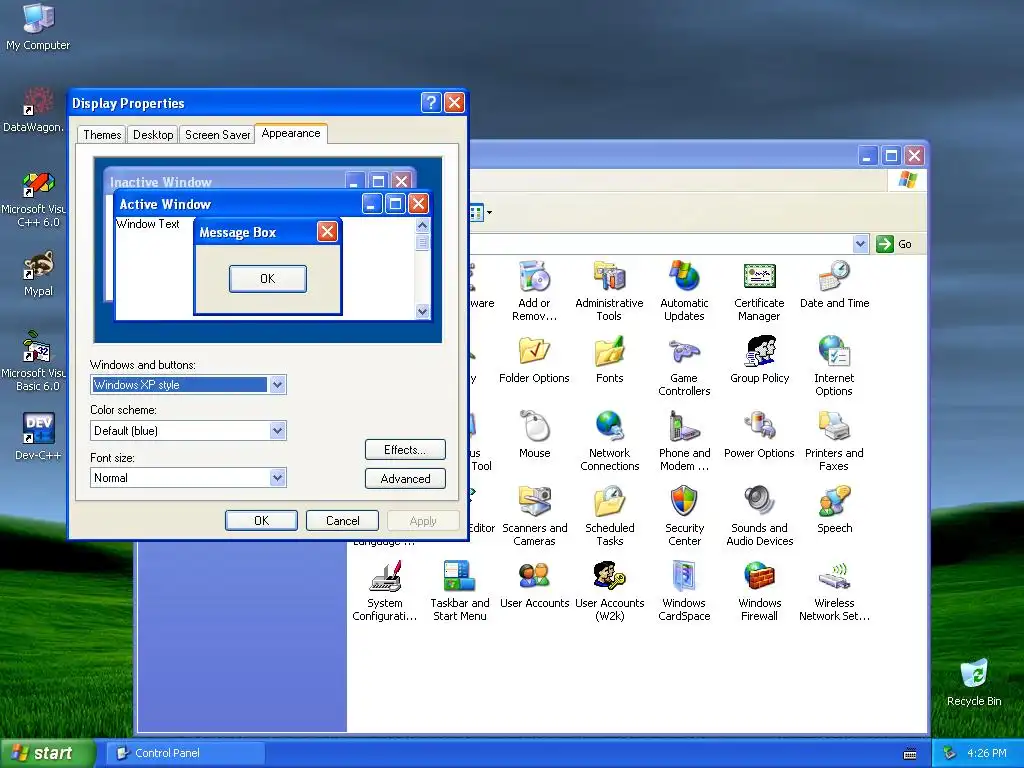Cancel the Display Properties dialog
The image size is (1024, 768).
pos(342,520)
